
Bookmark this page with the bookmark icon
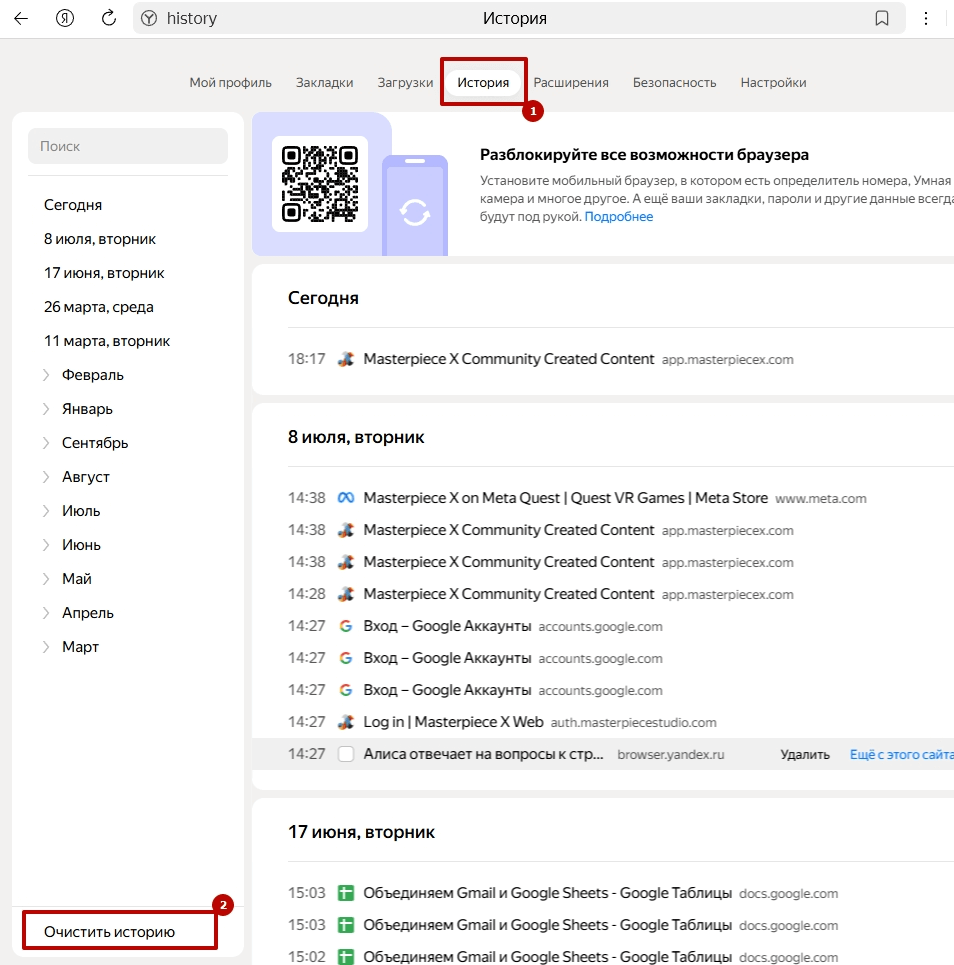click(881, 18)
